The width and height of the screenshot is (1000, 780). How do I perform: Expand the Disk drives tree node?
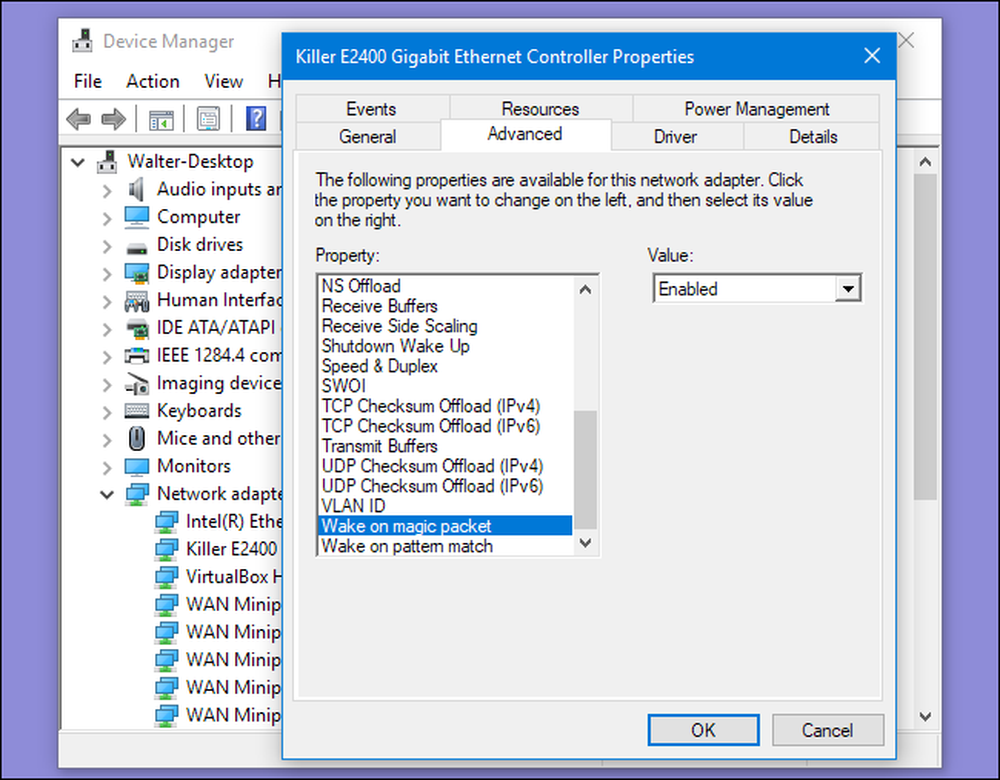(x=107, y=246)
